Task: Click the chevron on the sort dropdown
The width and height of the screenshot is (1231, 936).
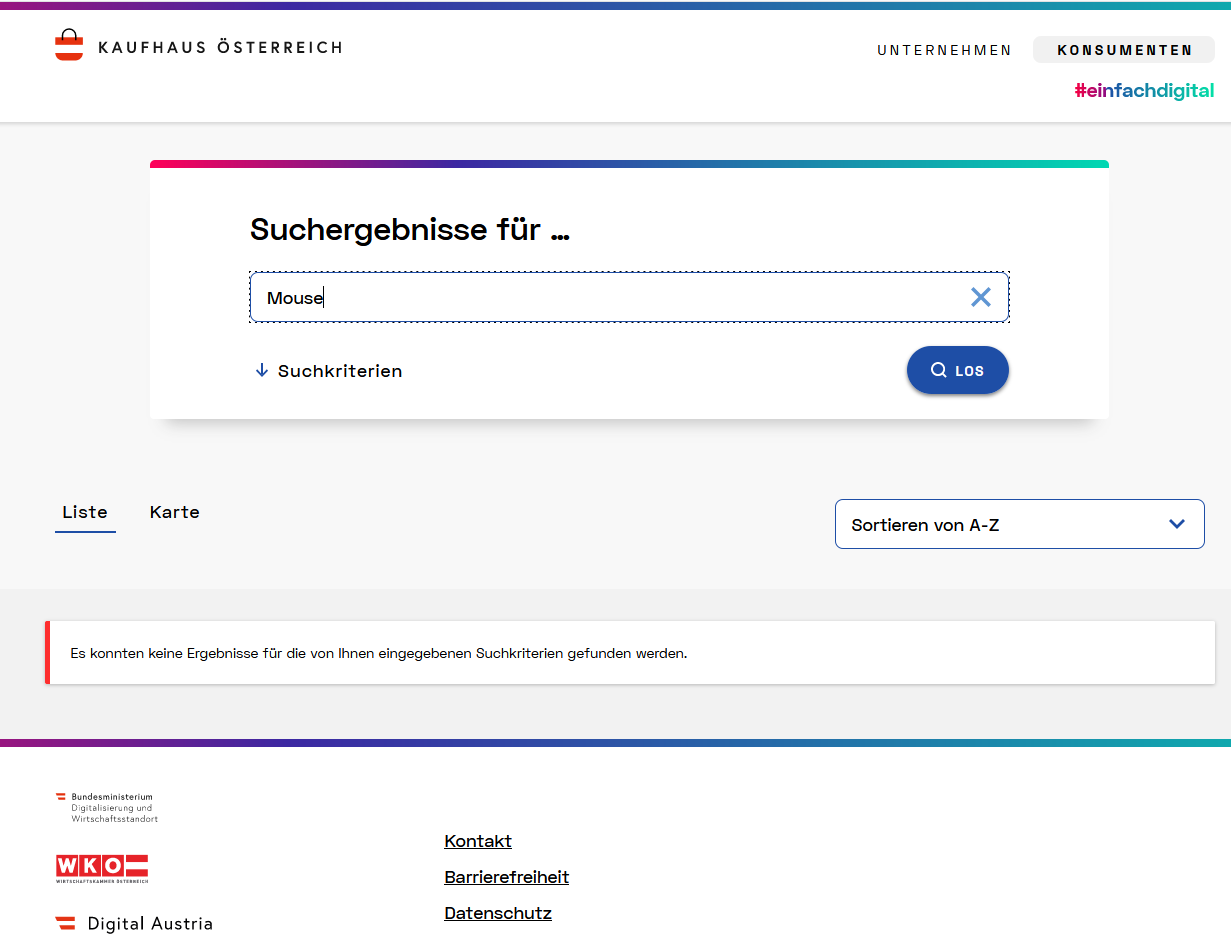Action: tap(1177, 524)
